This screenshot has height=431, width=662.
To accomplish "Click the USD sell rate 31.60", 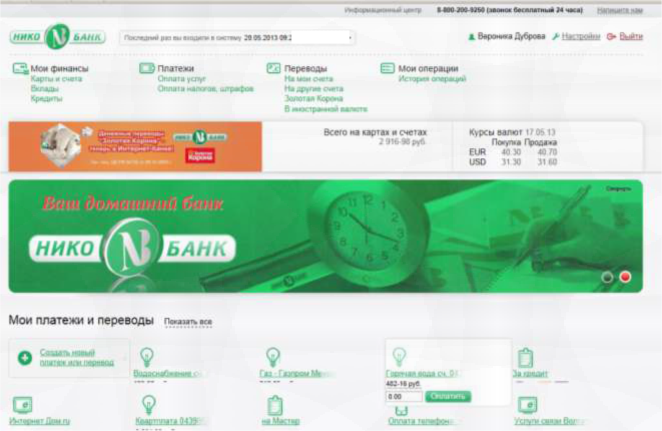I will pyautogui.click(x=547, y=162).
